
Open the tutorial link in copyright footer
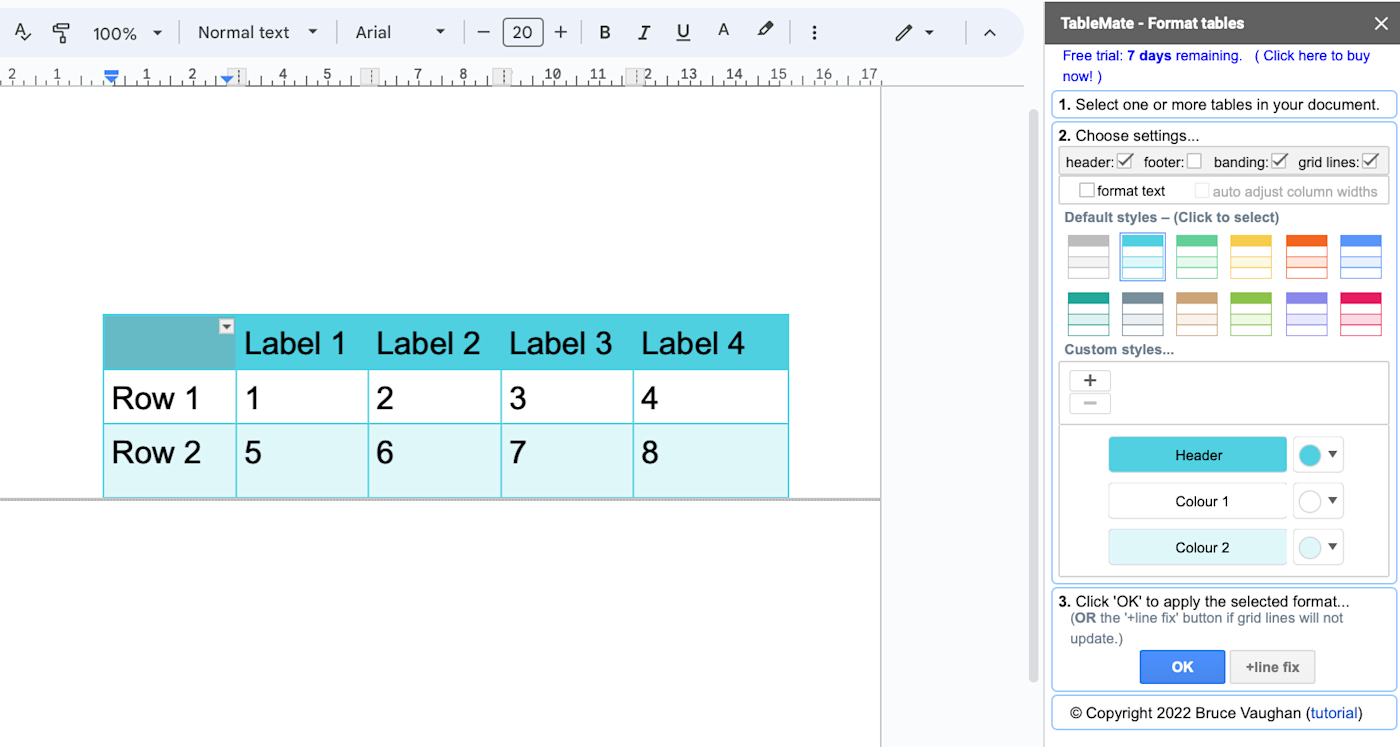1334,713
